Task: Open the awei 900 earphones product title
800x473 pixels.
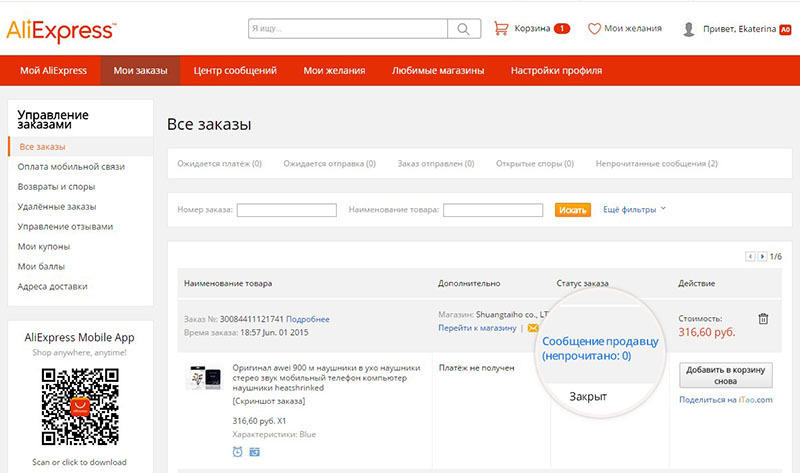Action: (x=327, y=378)
